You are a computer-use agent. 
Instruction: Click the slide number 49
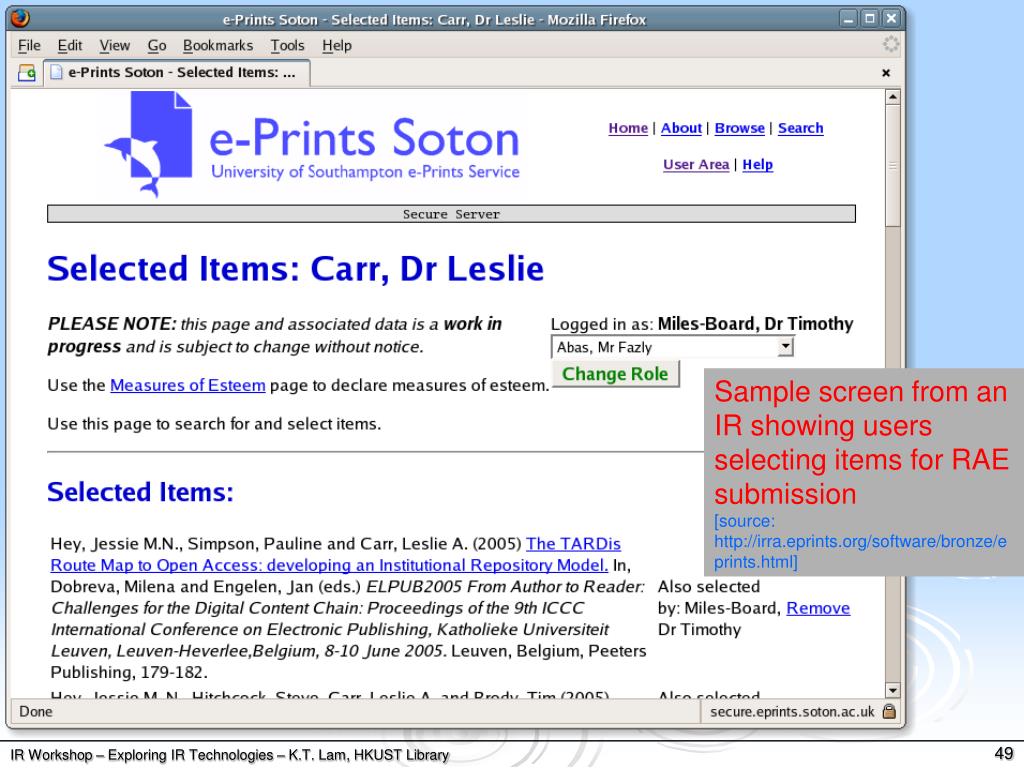coord(1004,753)
